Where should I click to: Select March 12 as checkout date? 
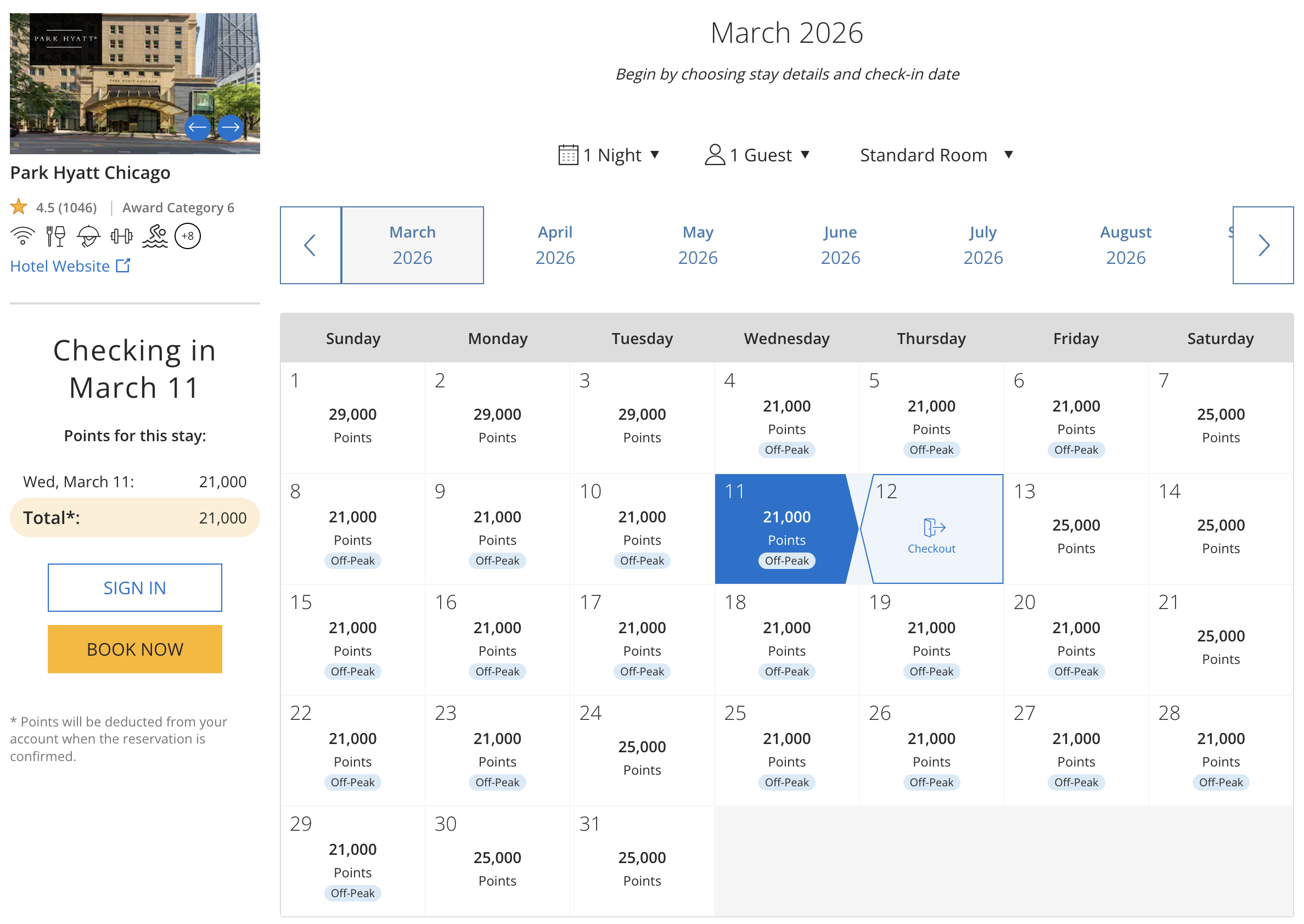pos(932,529)
